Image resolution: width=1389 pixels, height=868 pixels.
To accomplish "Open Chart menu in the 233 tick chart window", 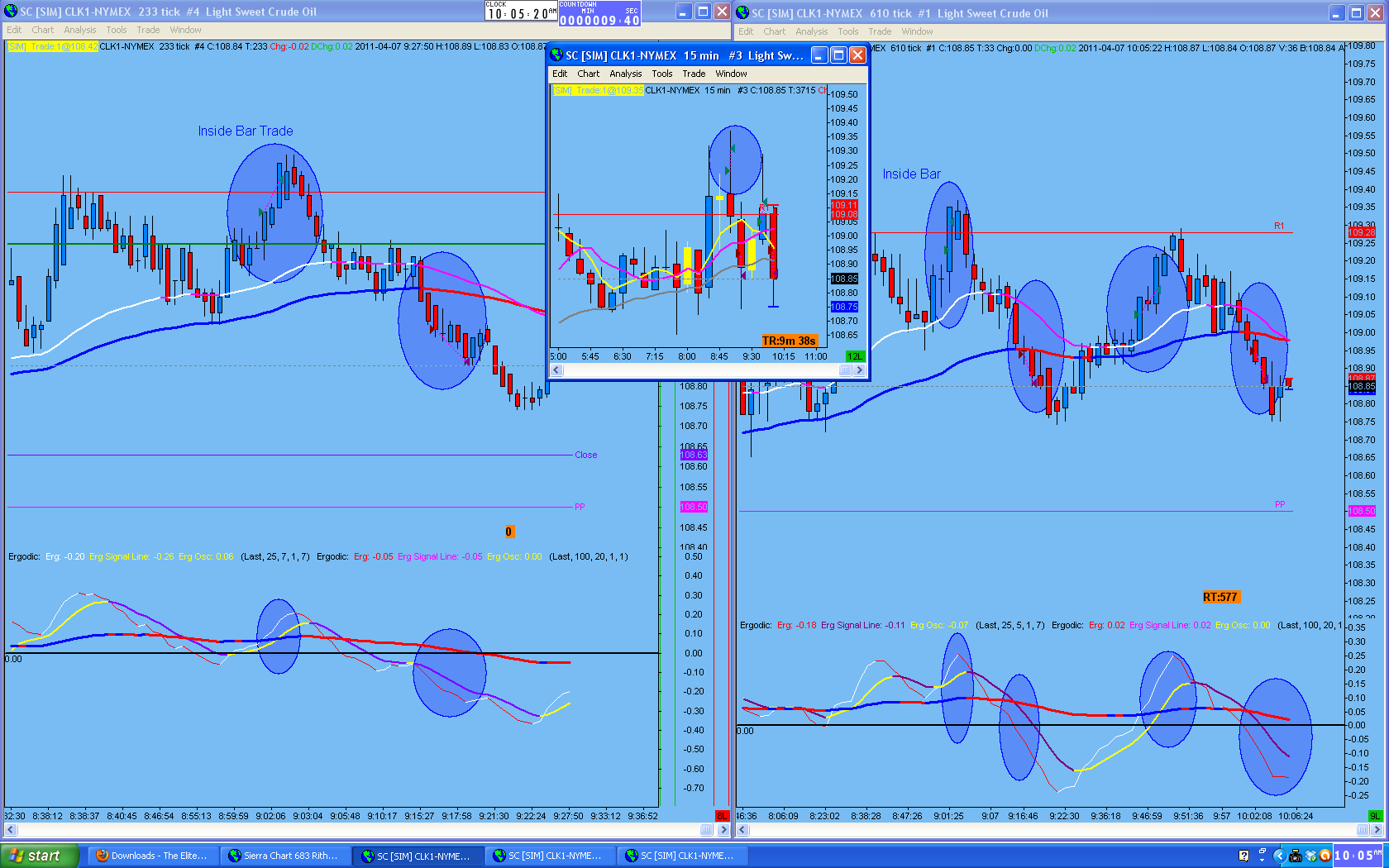I will tap(43, 30).
